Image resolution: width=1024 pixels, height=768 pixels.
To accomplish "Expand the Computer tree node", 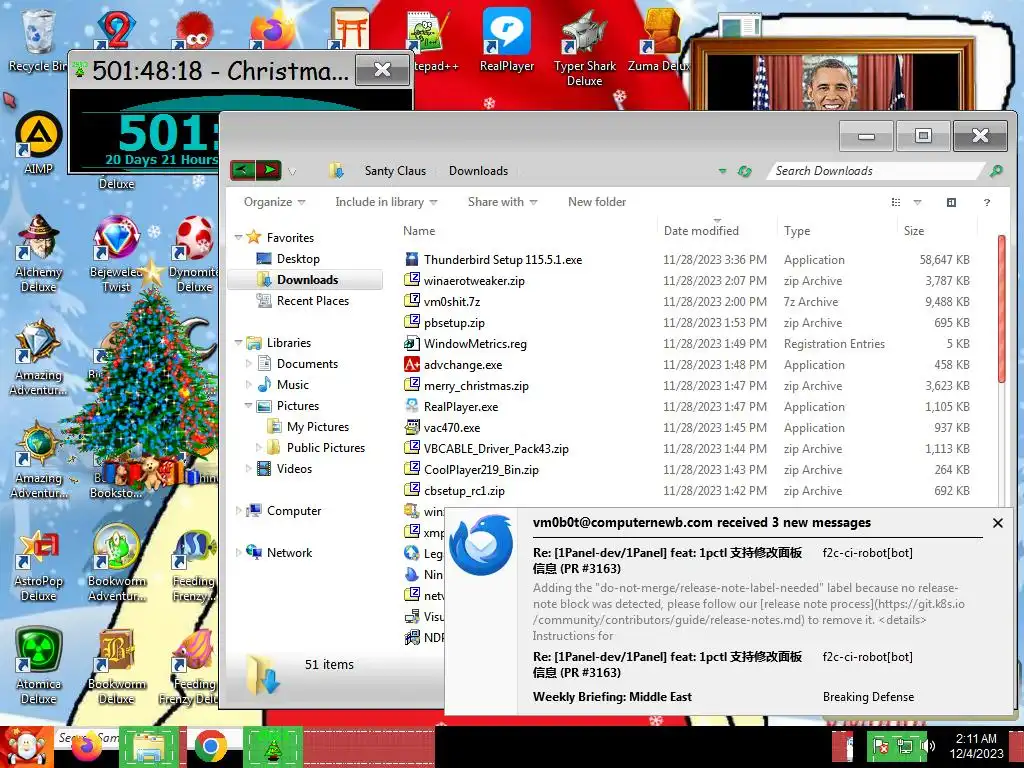I will [x=238, y=511].
